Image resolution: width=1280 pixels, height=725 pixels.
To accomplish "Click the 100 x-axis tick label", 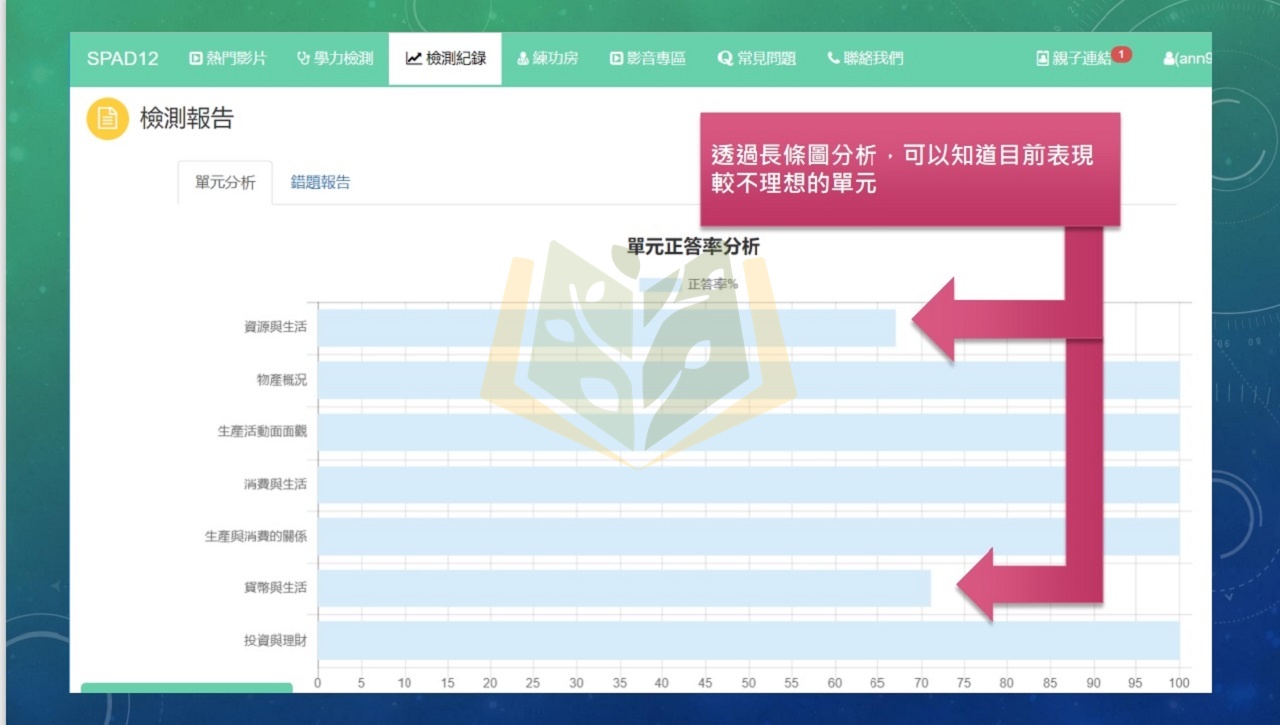I will pos(1180,683).
